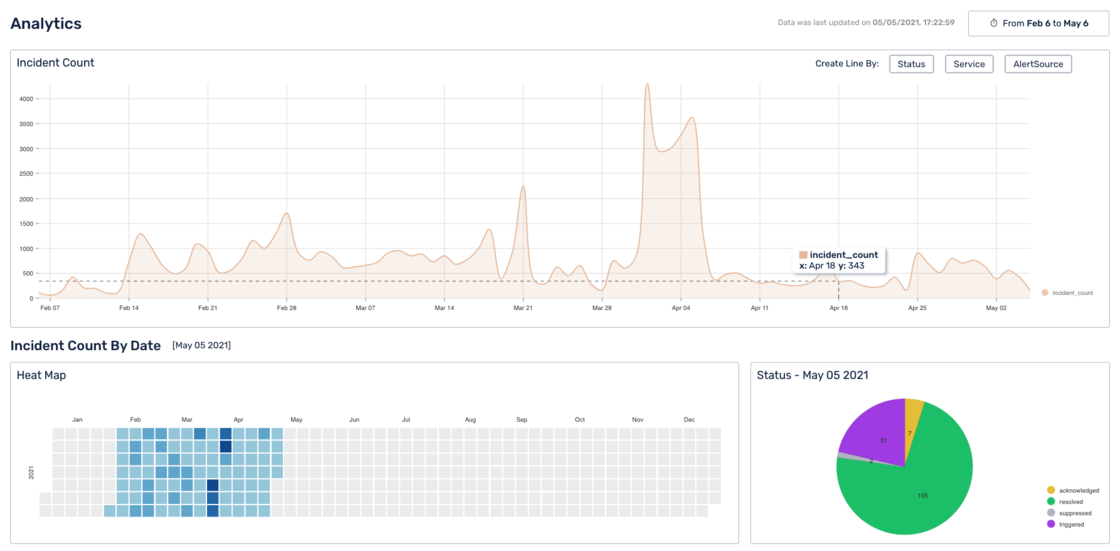Click the Apr 11 x-axis label
1120x551 pixels.
pos(759,308)
